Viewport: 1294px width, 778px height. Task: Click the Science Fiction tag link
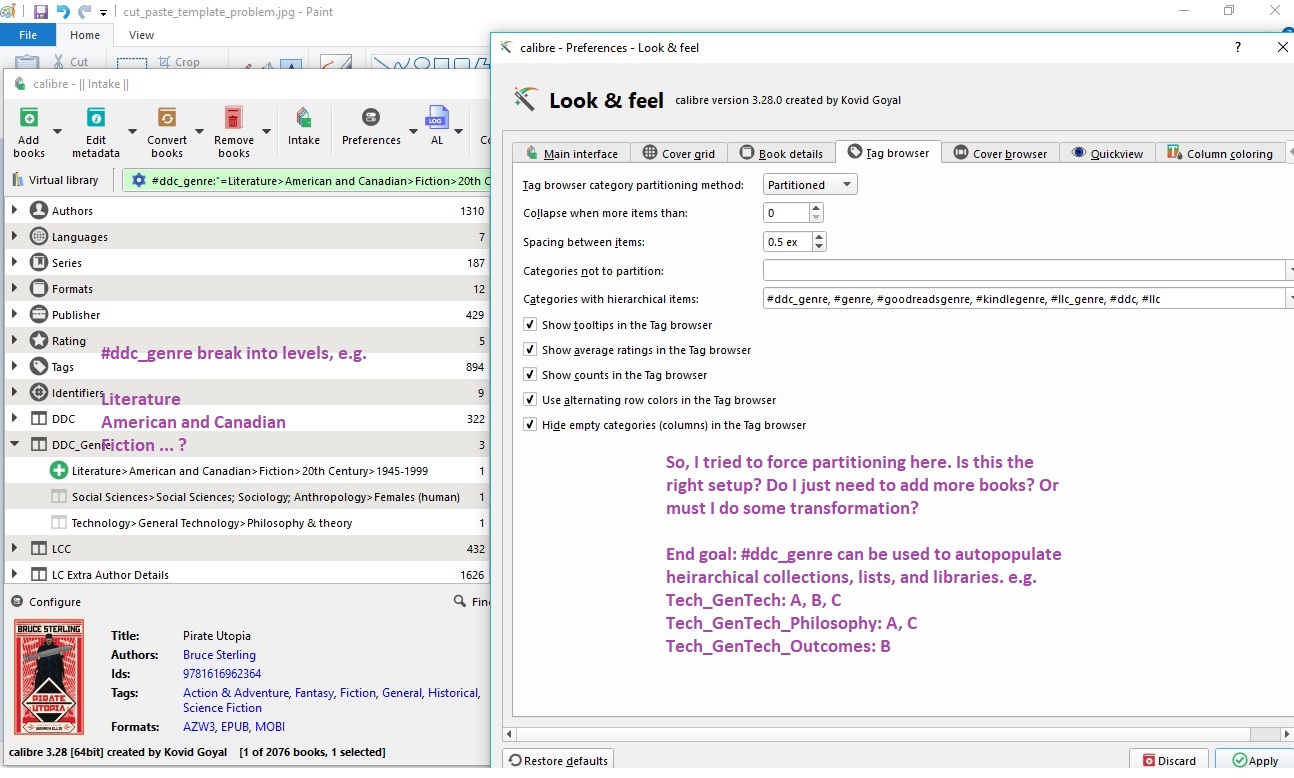pyautogui.click(x=222, y=708)
